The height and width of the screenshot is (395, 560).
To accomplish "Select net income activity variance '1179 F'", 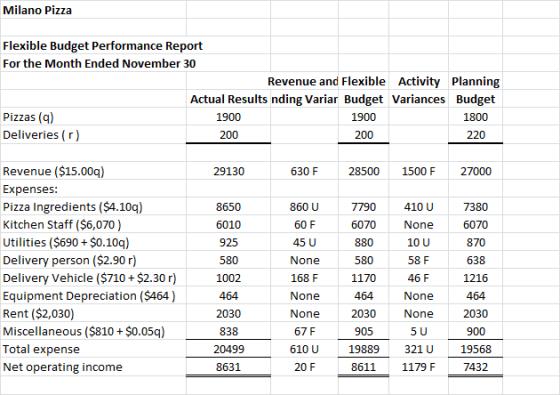I will (419, 367).
